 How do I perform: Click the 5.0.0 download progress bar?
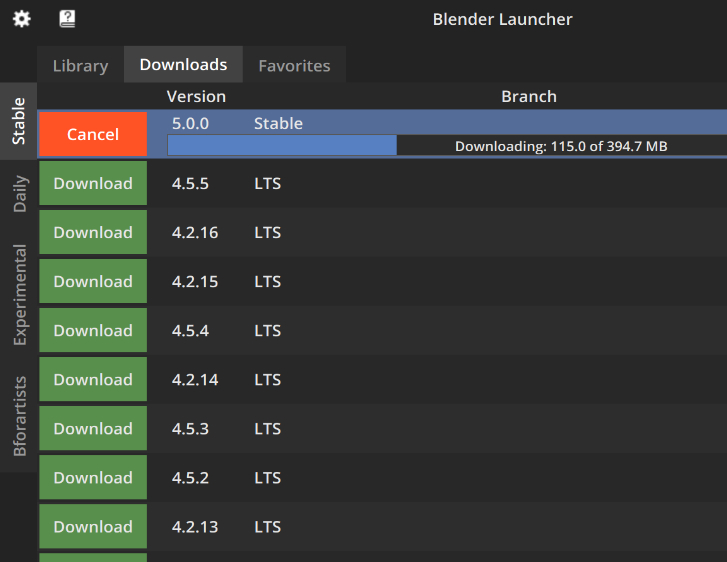pyautogui.click(x=447, y=146)
